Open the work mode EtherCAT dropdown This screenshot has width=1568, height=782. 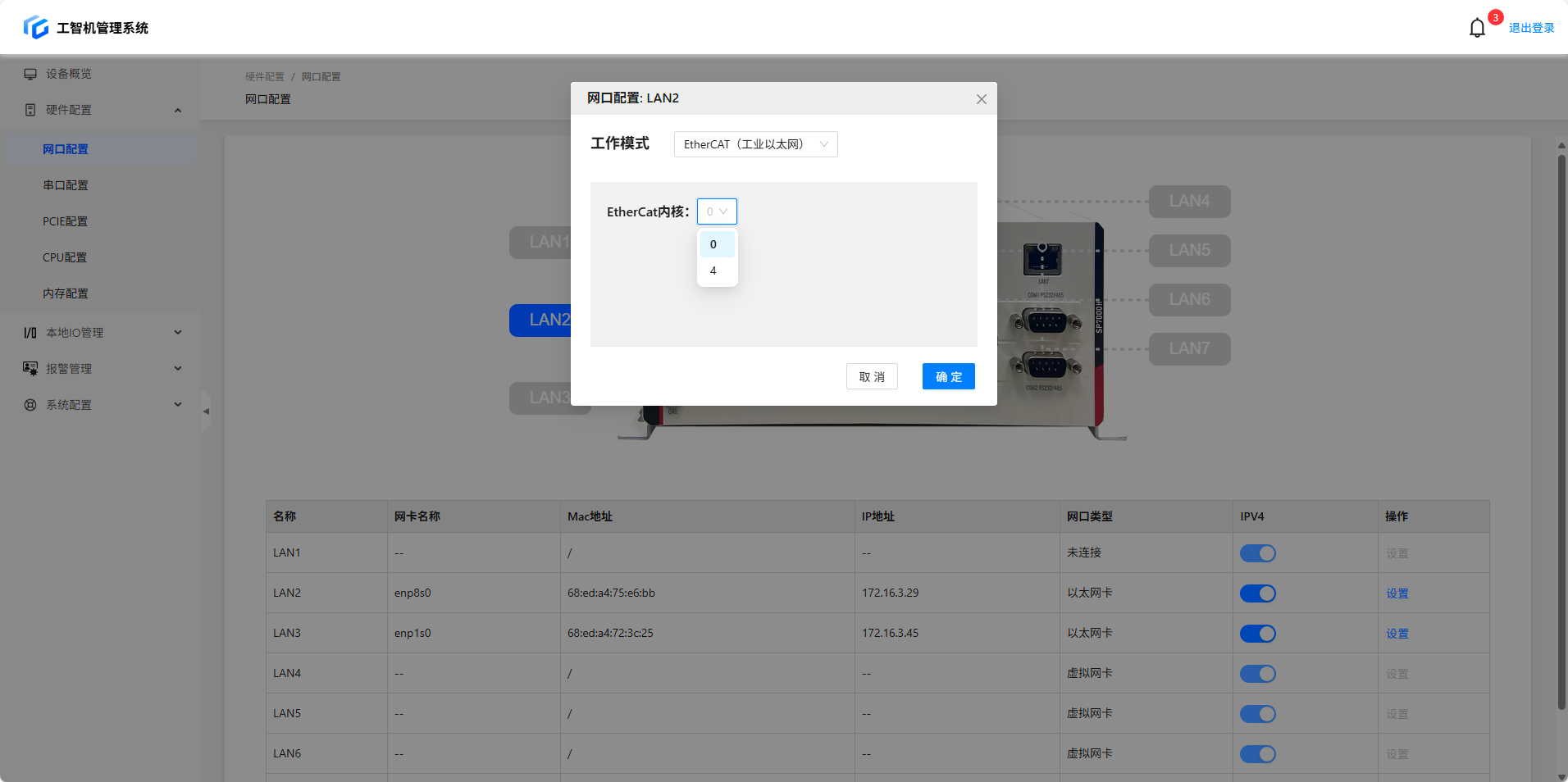[x=755, y=144]
